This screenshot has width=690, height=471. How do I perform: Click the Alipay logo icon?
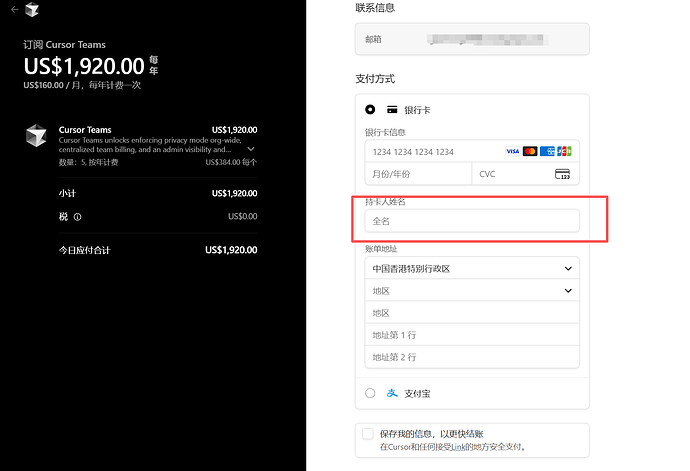(x=392, y=393)
